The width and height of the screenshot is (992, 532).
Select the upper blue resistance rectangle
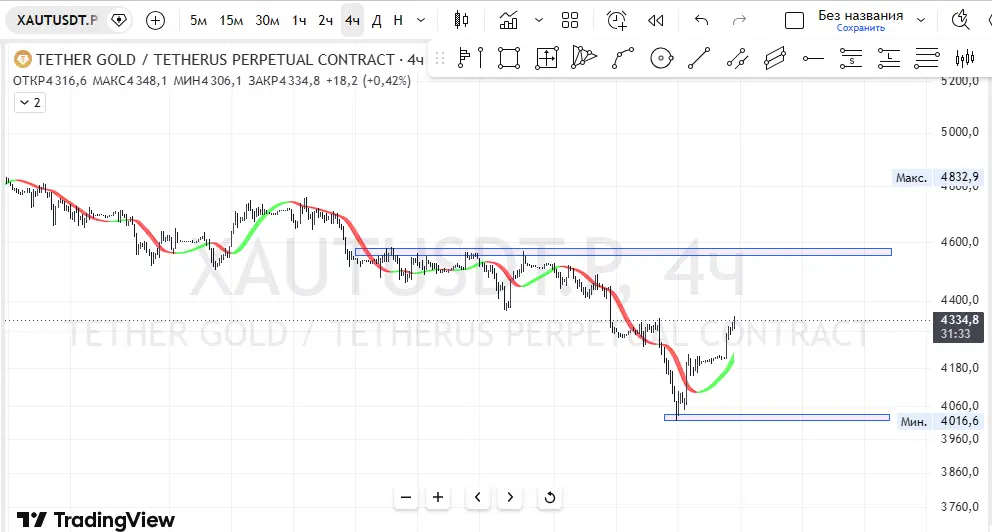tap(623, 252)
